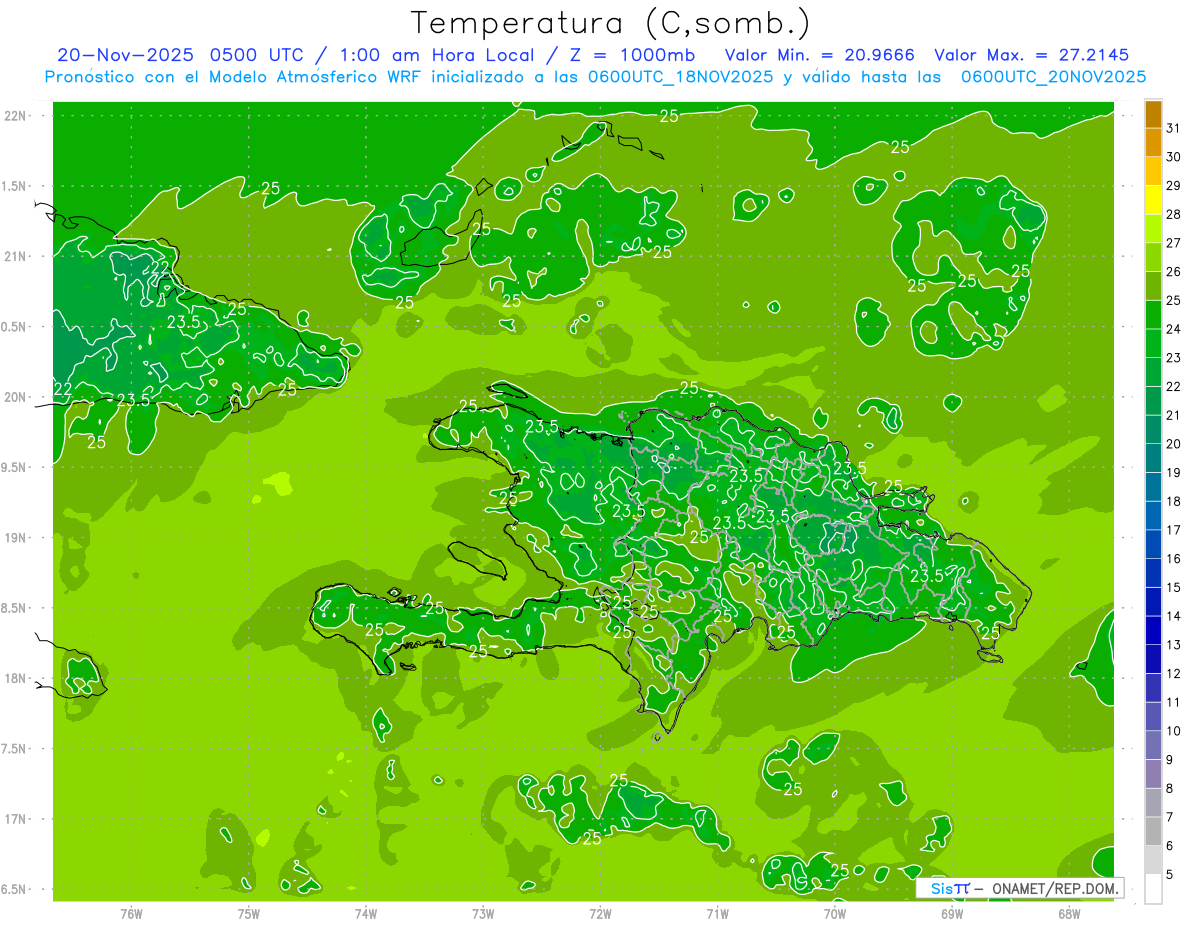The height and width of the screenshot is (927, 1200).
Task: Click the white swatch below legend value 5
Action: (1153, 889)
